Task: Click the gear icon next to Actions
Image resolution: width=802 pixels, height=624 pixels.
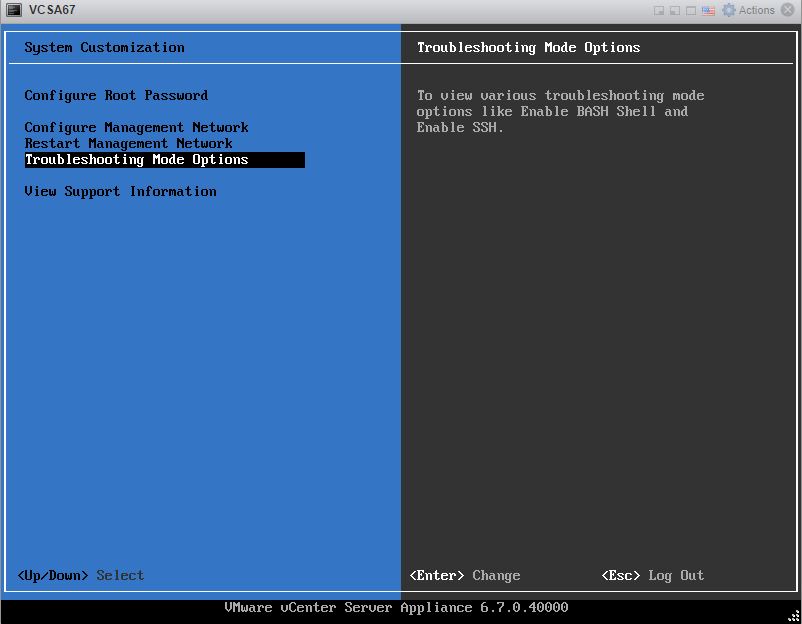Action: point(729,10)
